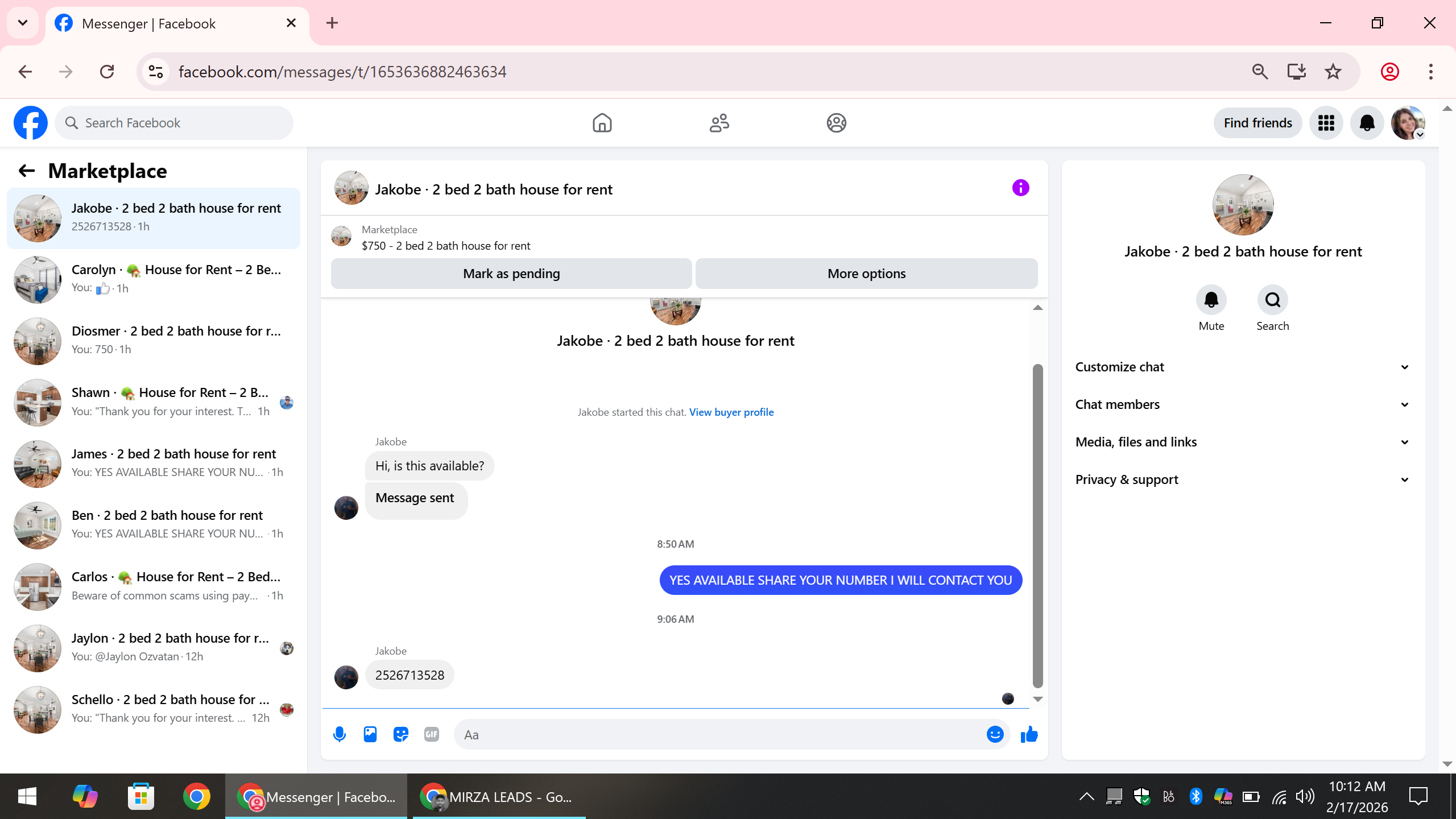
Task: Open the account profile picture menu
Action: coord(1408,123)
